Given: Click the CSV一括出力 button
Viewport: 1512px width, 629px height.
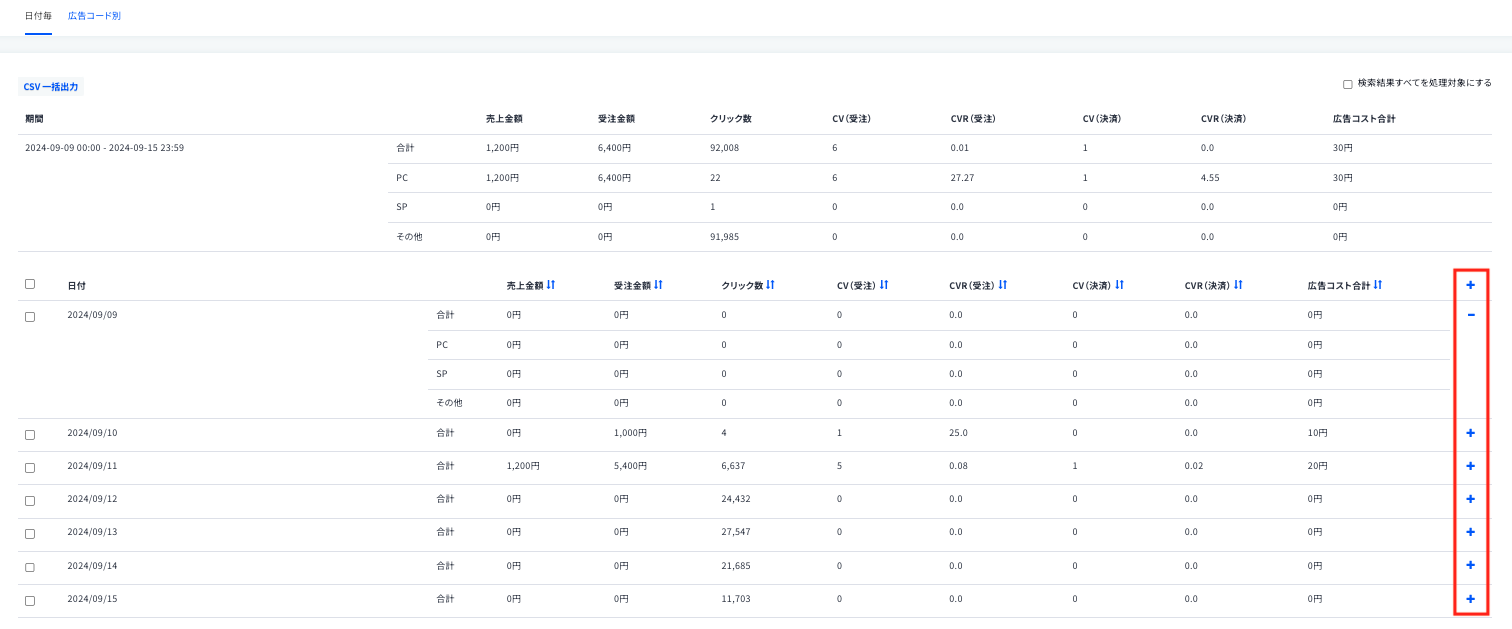Looking at the screenshot, I should click(x=51, y=87).
